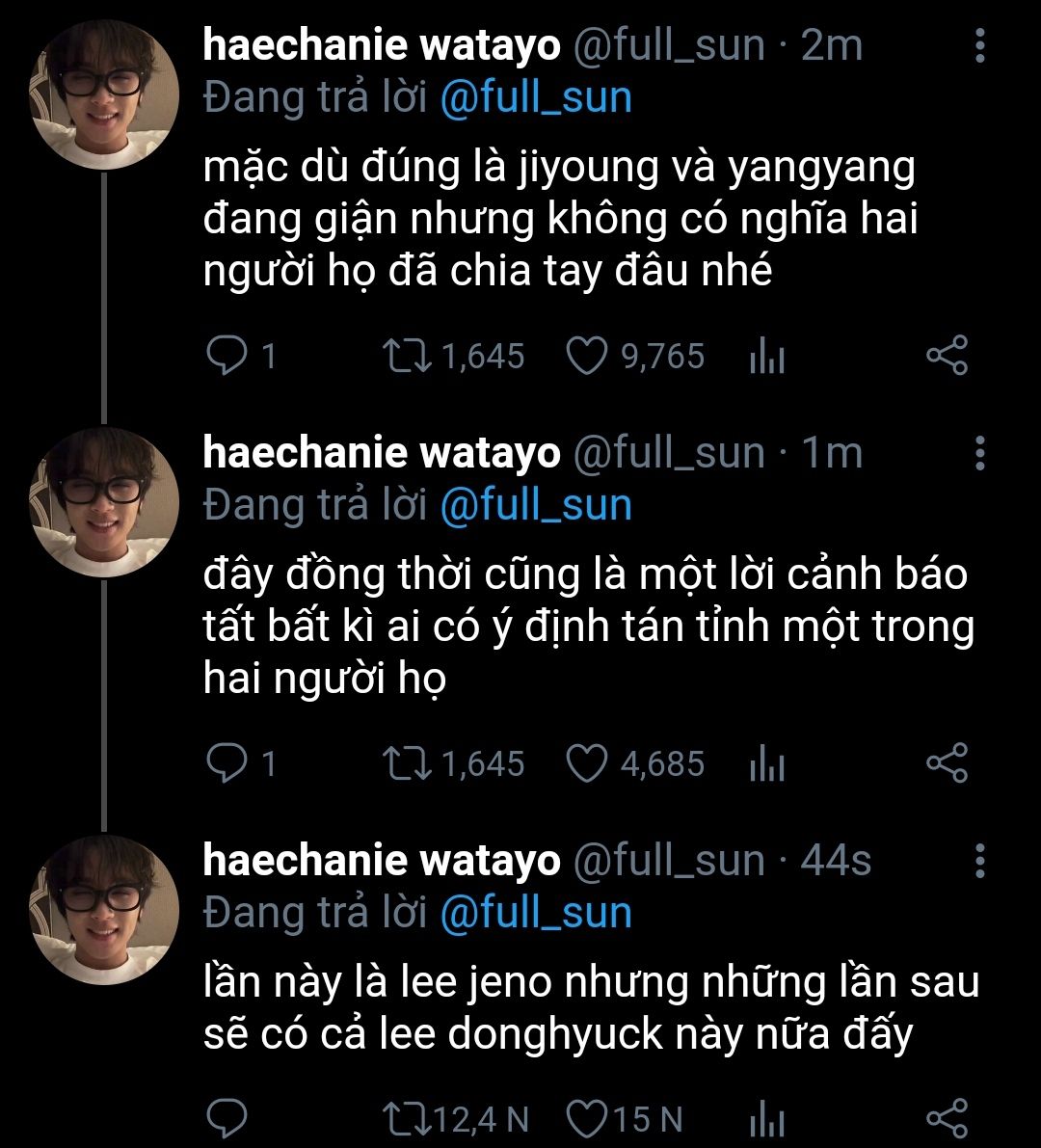Share the first tweet posted 2m ago
Image resolution: width=1041 pixels, height=1148 pixels.
click(x=946, y=356)
